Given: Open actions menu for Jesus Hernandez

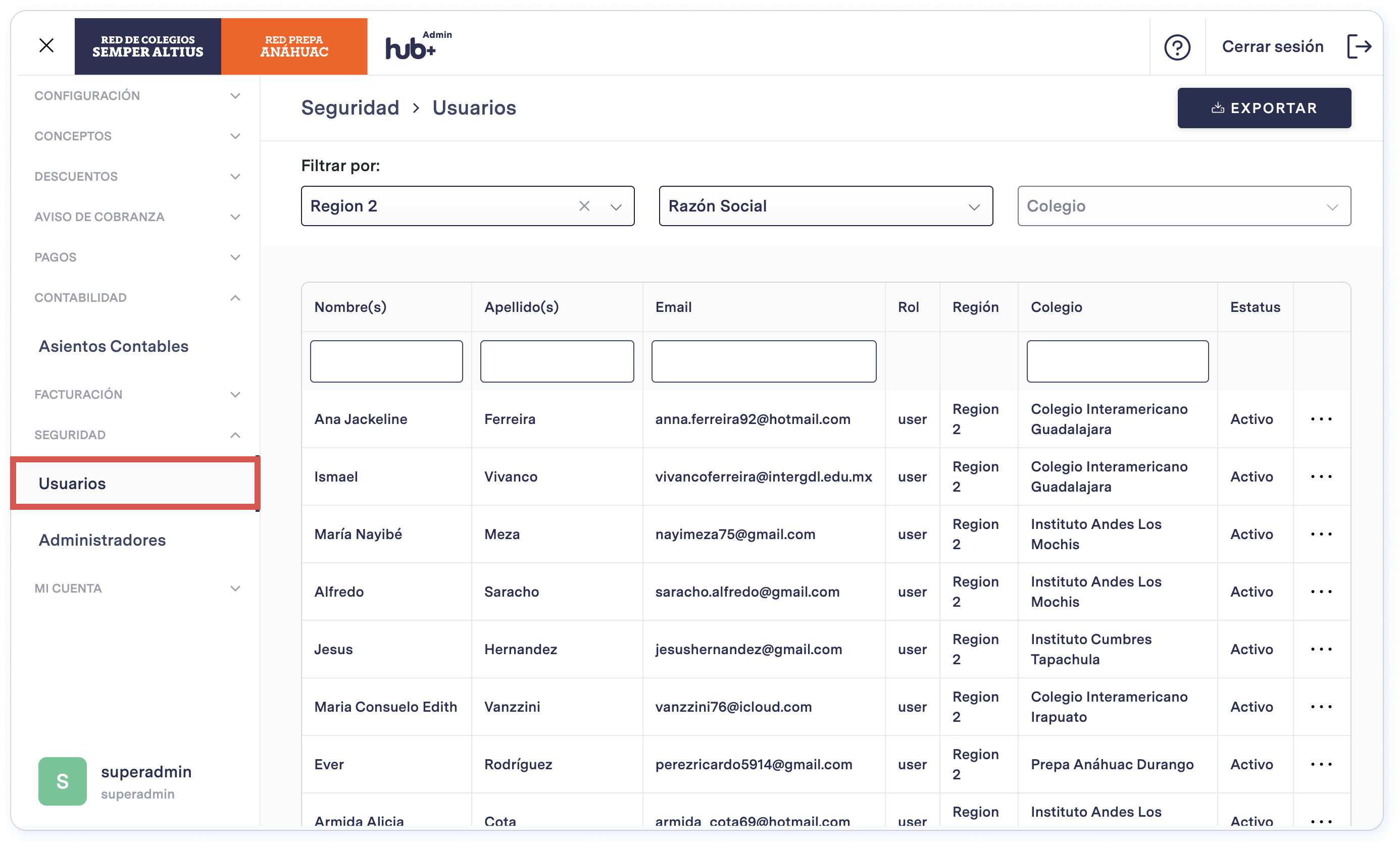Looking at the screenshot, I should pyautogui.click(x=1321, y=649).
